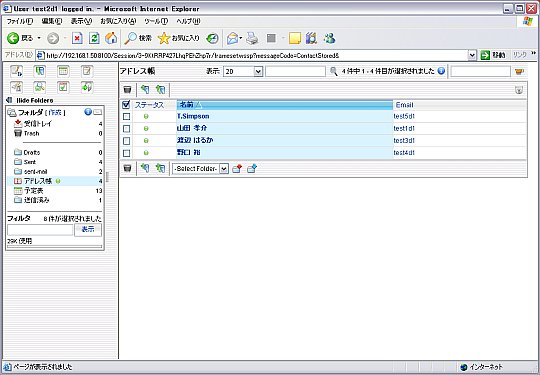Click the red-pinned folder icon by Select Folder
The image size is (540, 375).
(237, 168)
